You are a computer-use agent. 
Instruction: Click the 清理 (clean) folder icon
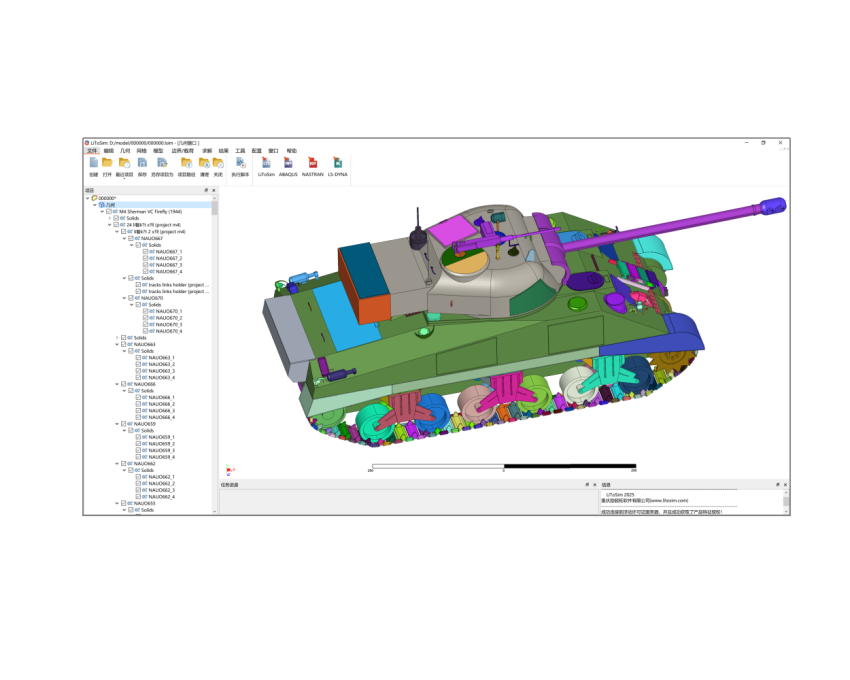[204, 163]
